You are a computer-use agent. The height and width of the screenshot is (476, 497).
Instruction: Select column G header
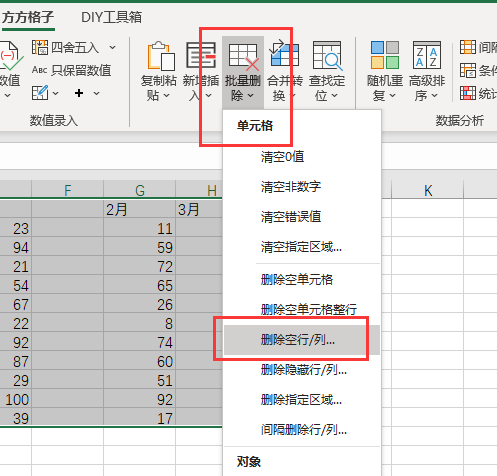click(x=140, y=190)
